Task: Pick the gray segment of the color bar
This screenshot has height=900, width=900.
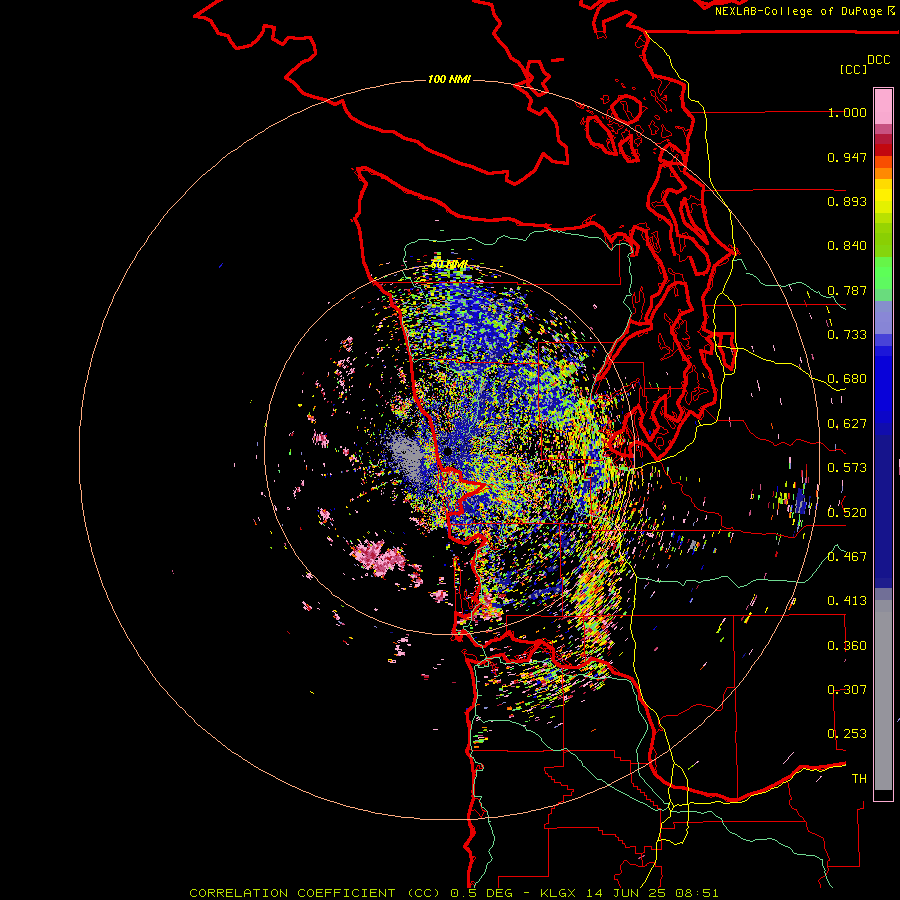Action: click(883, 695)
